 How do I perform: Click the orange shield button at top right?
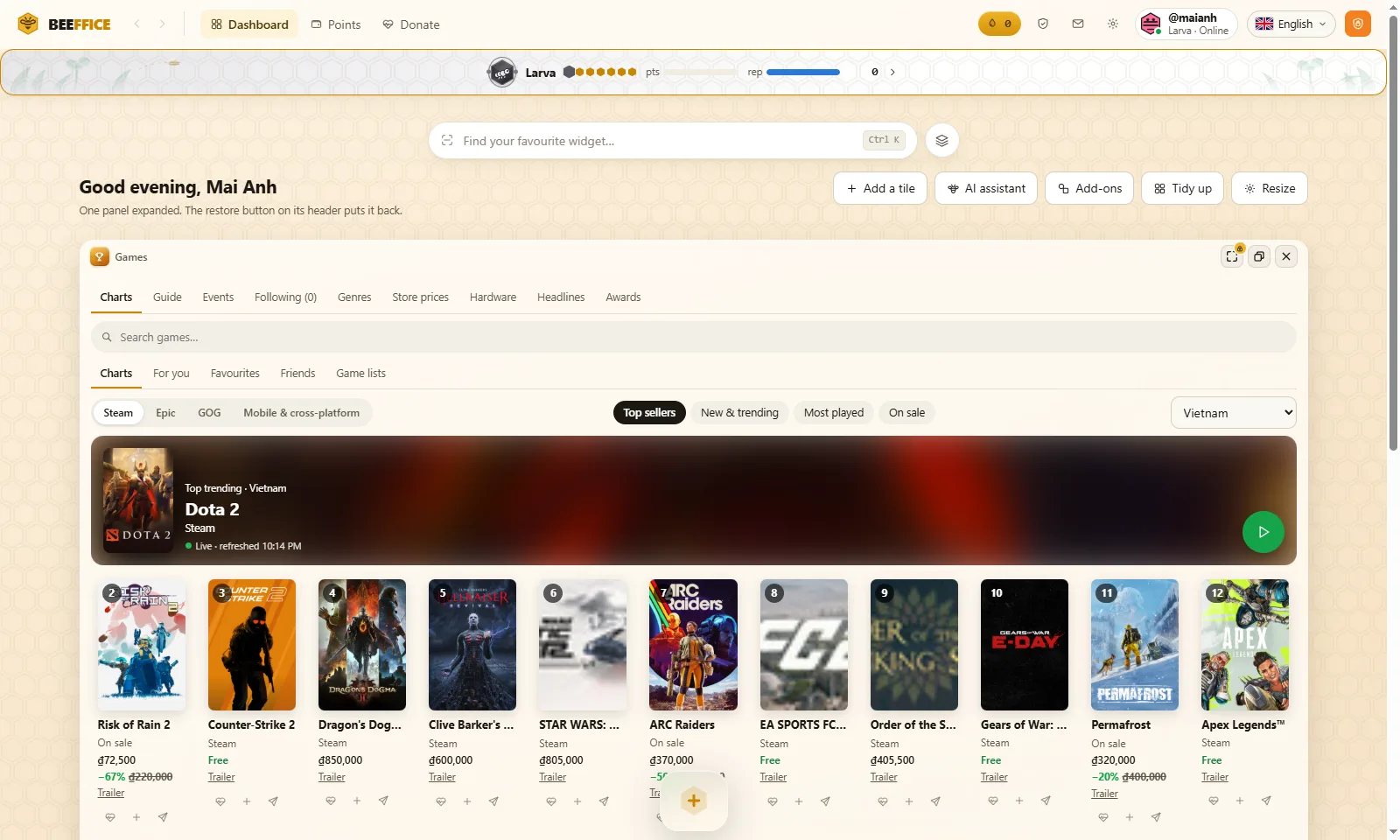[1357, 24]
